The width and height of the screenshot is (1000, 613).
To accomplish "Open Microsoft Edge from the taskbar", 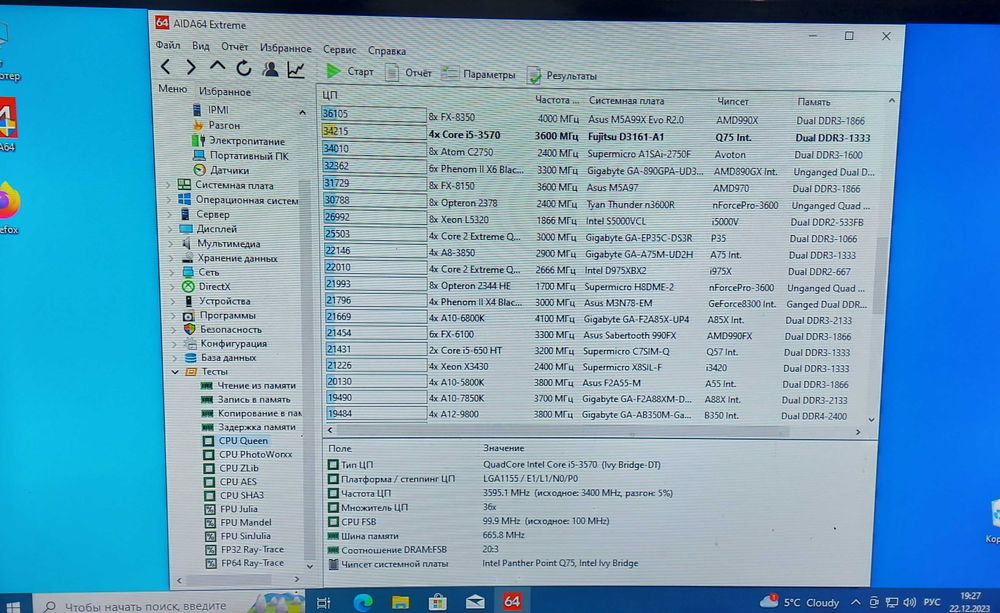I will pyautogui.click(x=363, y=602).
